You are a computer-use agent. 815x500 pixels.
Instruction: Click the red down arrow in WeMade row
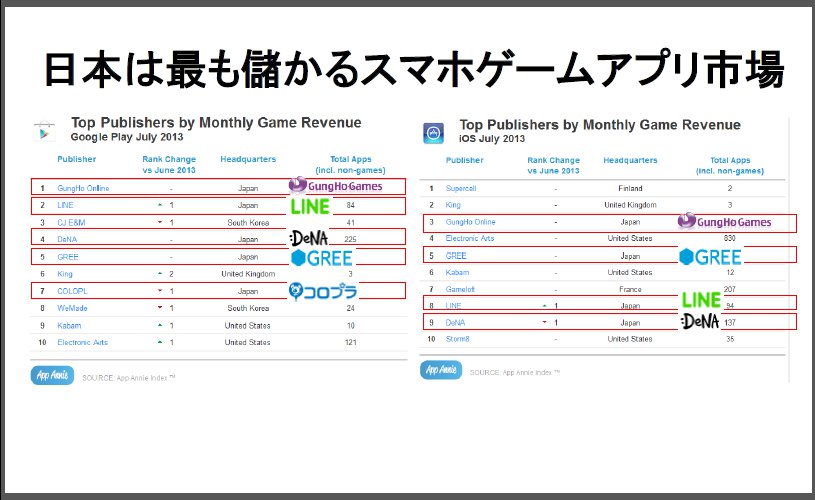point(160,308)
